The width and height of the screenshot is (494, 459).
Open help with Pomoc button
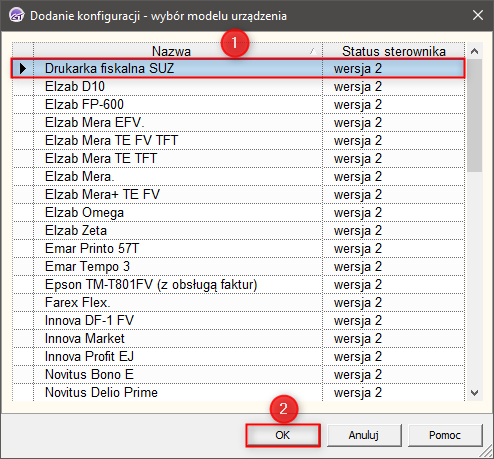445,435
